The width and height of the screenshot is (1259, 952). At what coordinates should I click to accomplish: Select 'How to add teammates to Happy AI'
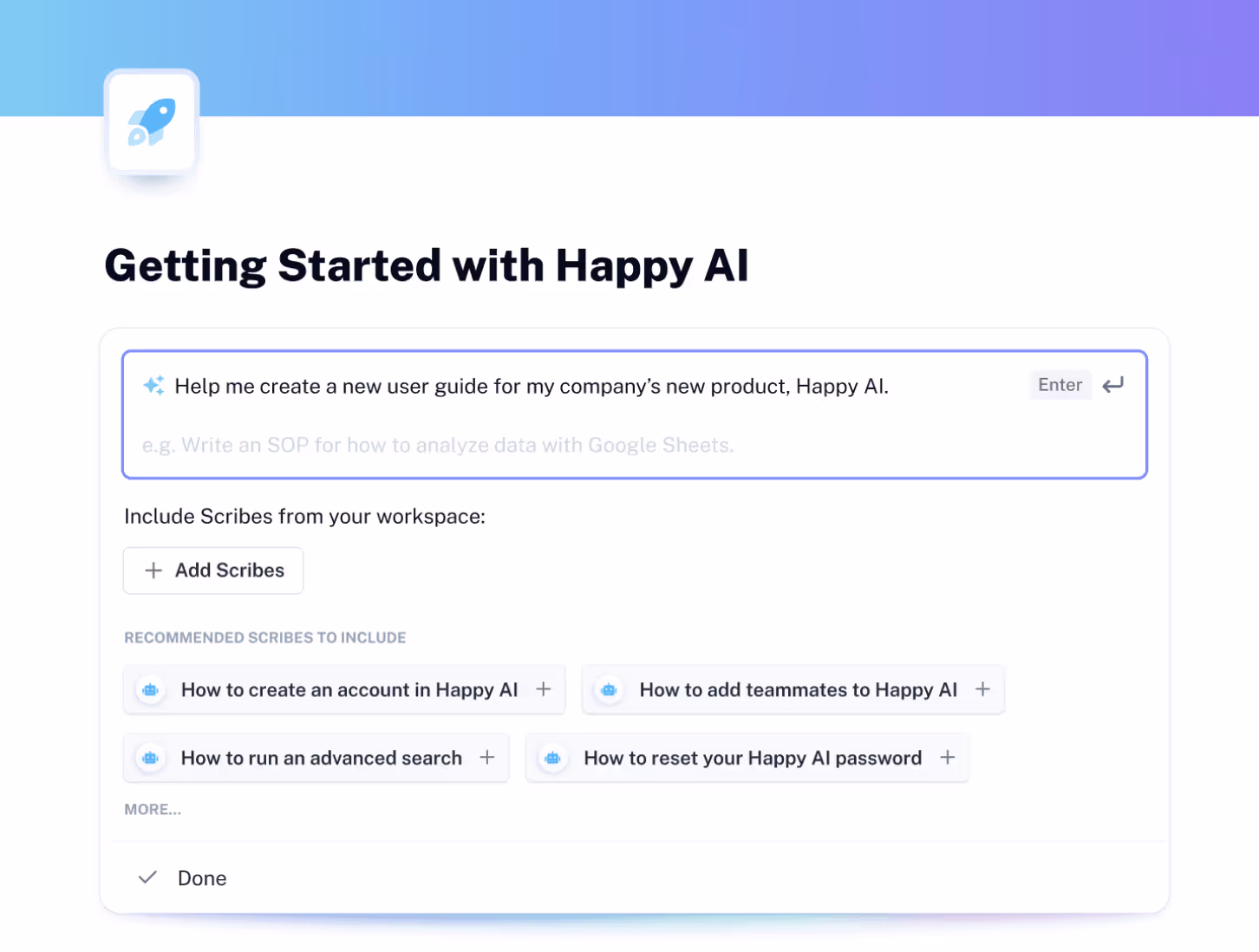click(x=793, y=689)
